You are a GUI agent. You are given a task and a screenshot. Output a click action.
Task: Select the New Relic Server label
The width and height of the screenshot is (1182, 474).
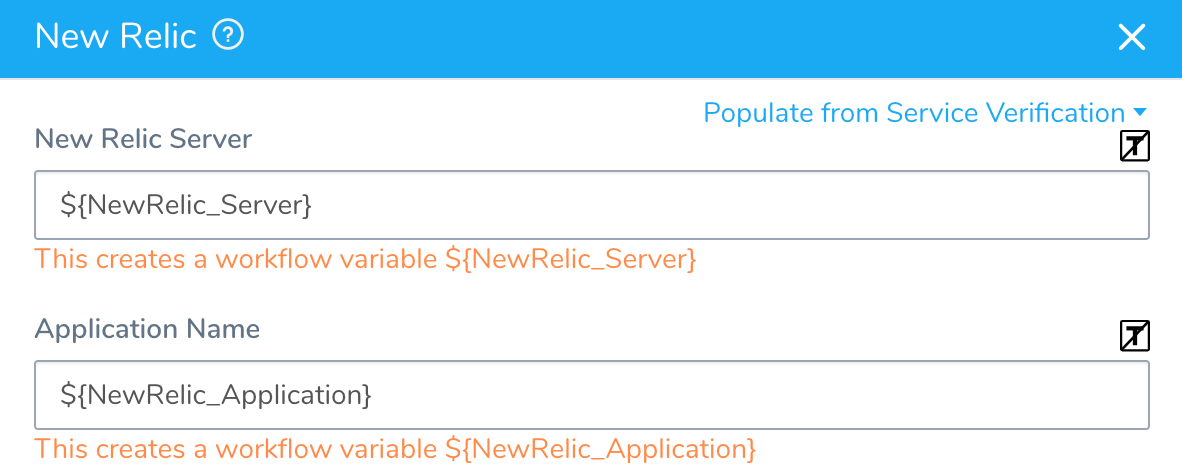pyautogui.click(x=143, y=139)
